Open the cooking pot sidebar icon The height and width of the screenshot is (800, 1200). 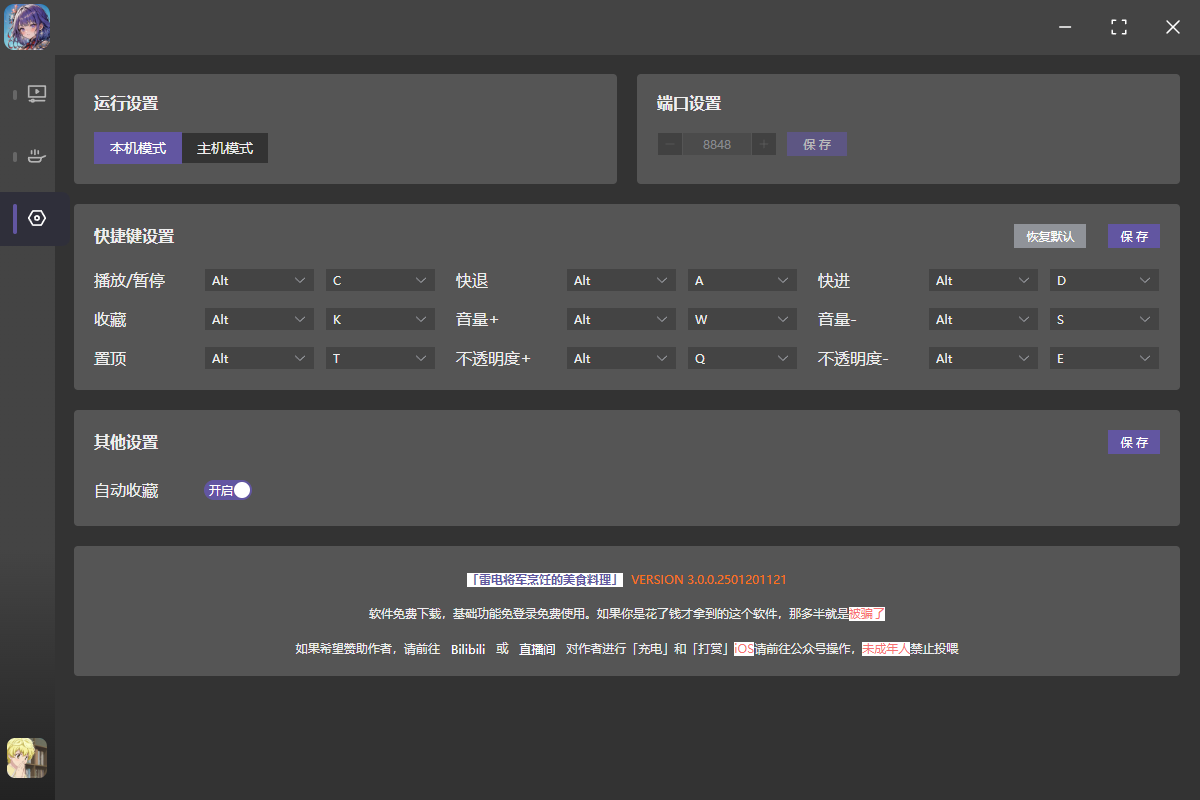(37, 156)
